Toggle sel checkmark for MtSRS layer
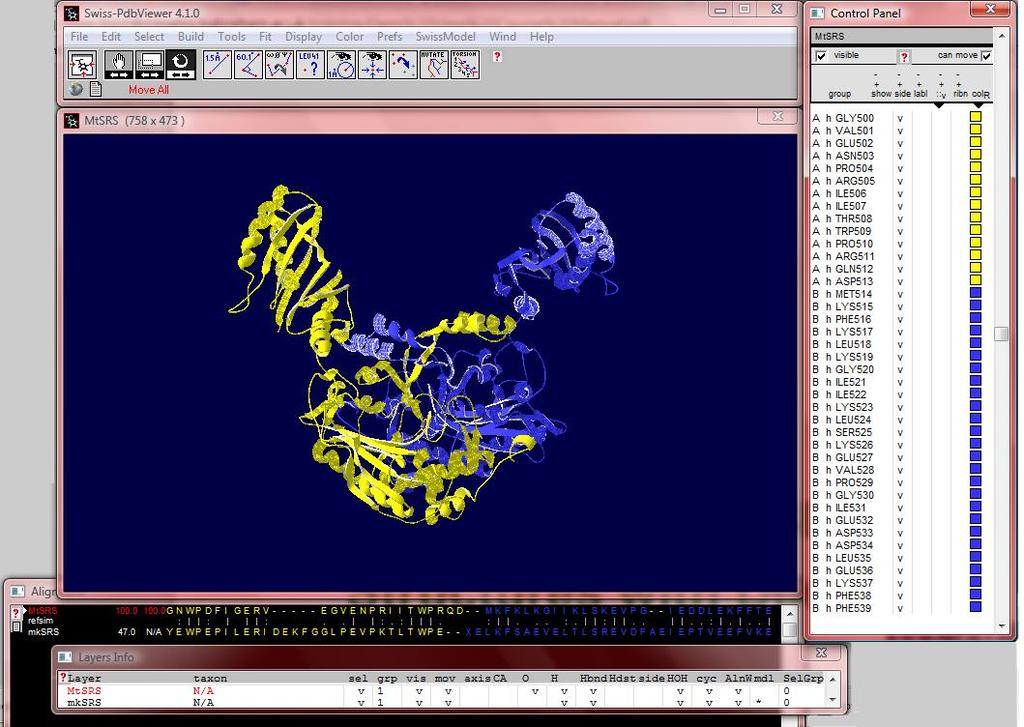The height and width of the screenshot is (727, 1024). point(360,691)
